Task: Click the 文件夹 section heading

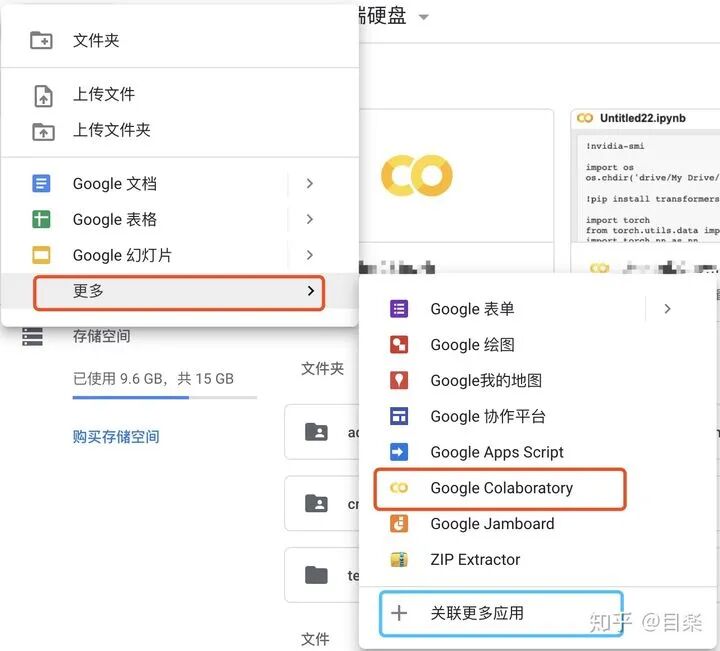Action: [x=322, y=369]
